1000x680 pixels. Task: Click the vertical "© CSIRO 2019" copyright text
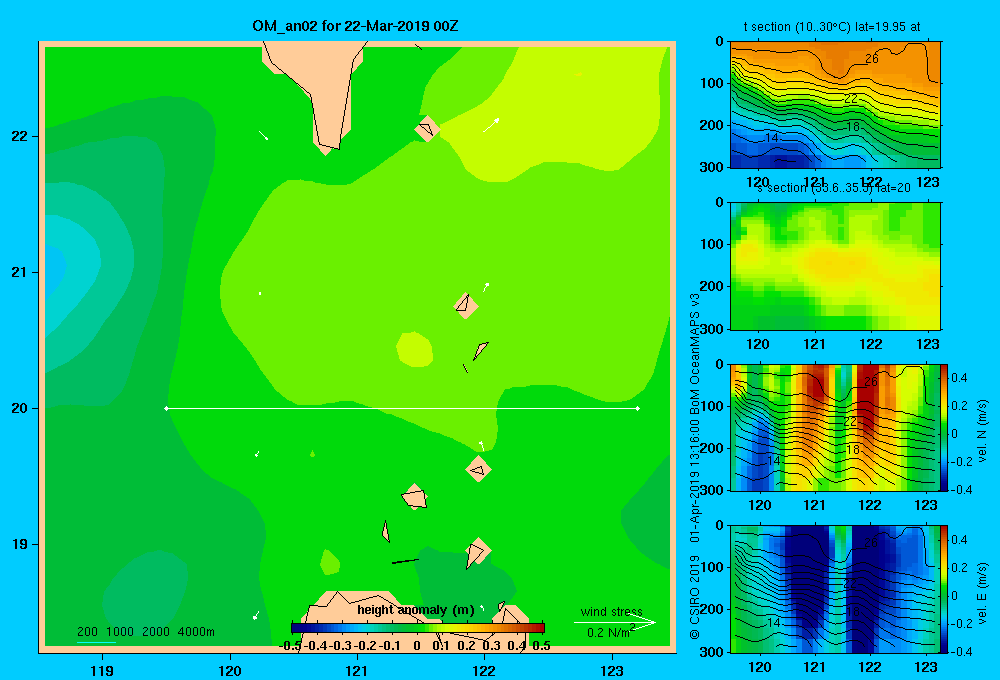pos(695,597)
